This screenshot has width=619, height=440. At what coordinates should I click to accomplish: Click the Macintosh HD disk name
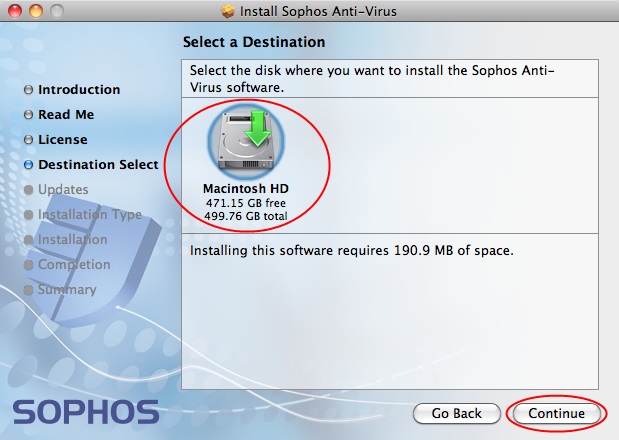tap(246, 189)
